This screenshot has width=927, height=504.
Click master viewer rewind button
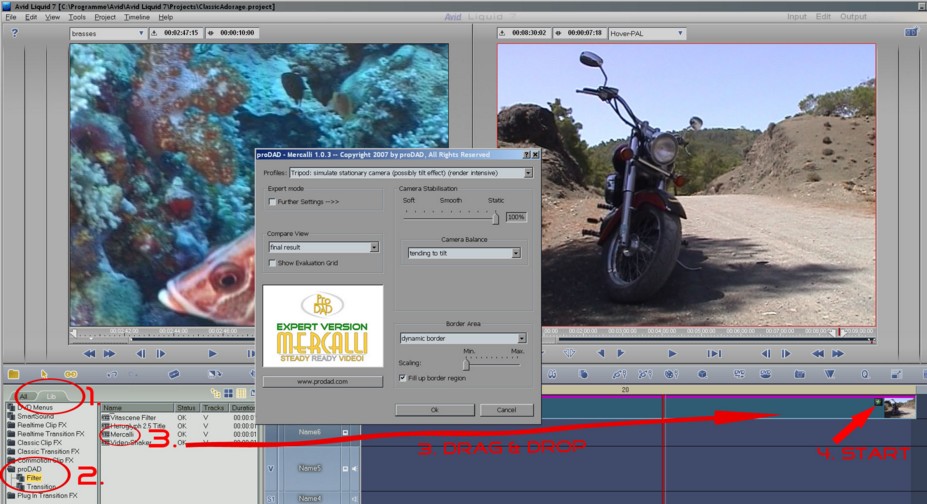818,353
